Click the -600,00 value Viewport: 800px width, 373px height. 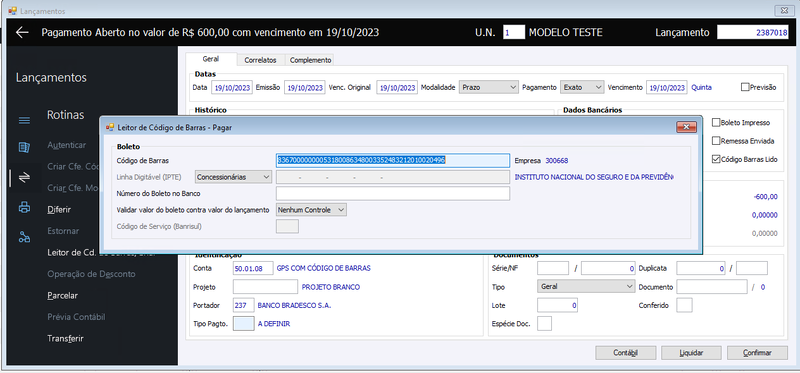coord(765,196)
